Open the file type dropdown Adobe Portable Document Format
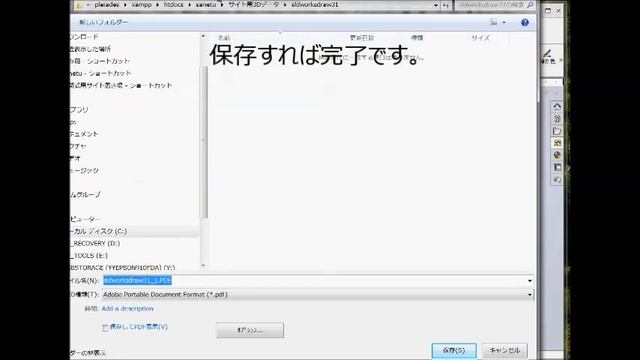Screen dimensions: 640x360 (318, 294)
